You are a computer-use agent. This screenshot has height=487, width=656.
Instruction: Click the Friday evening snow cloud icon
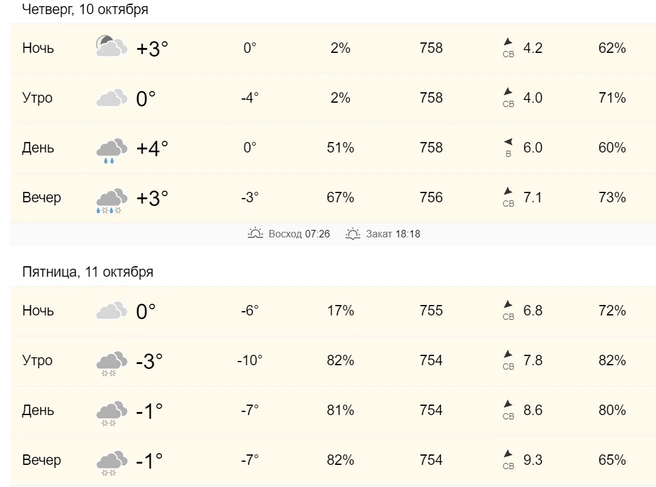(111, 462)
